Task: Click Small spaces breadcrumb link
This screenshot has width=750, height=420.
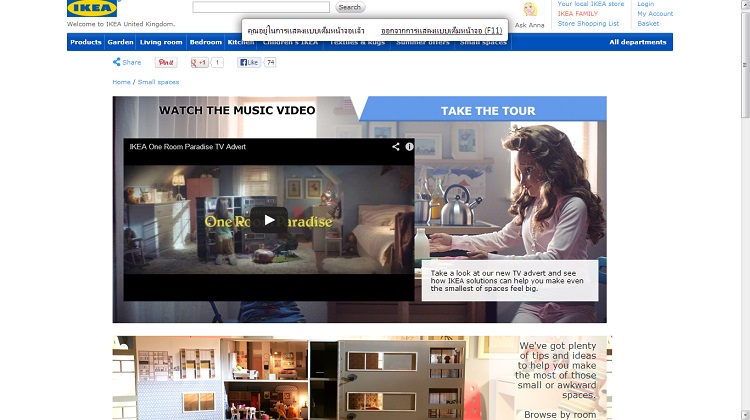Action: (158, 82)
